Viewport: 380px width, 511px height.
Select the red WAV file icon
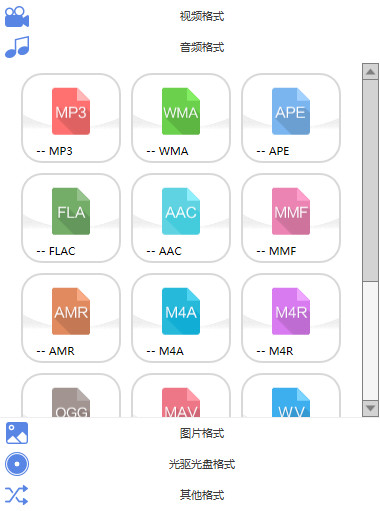(181, 402)
